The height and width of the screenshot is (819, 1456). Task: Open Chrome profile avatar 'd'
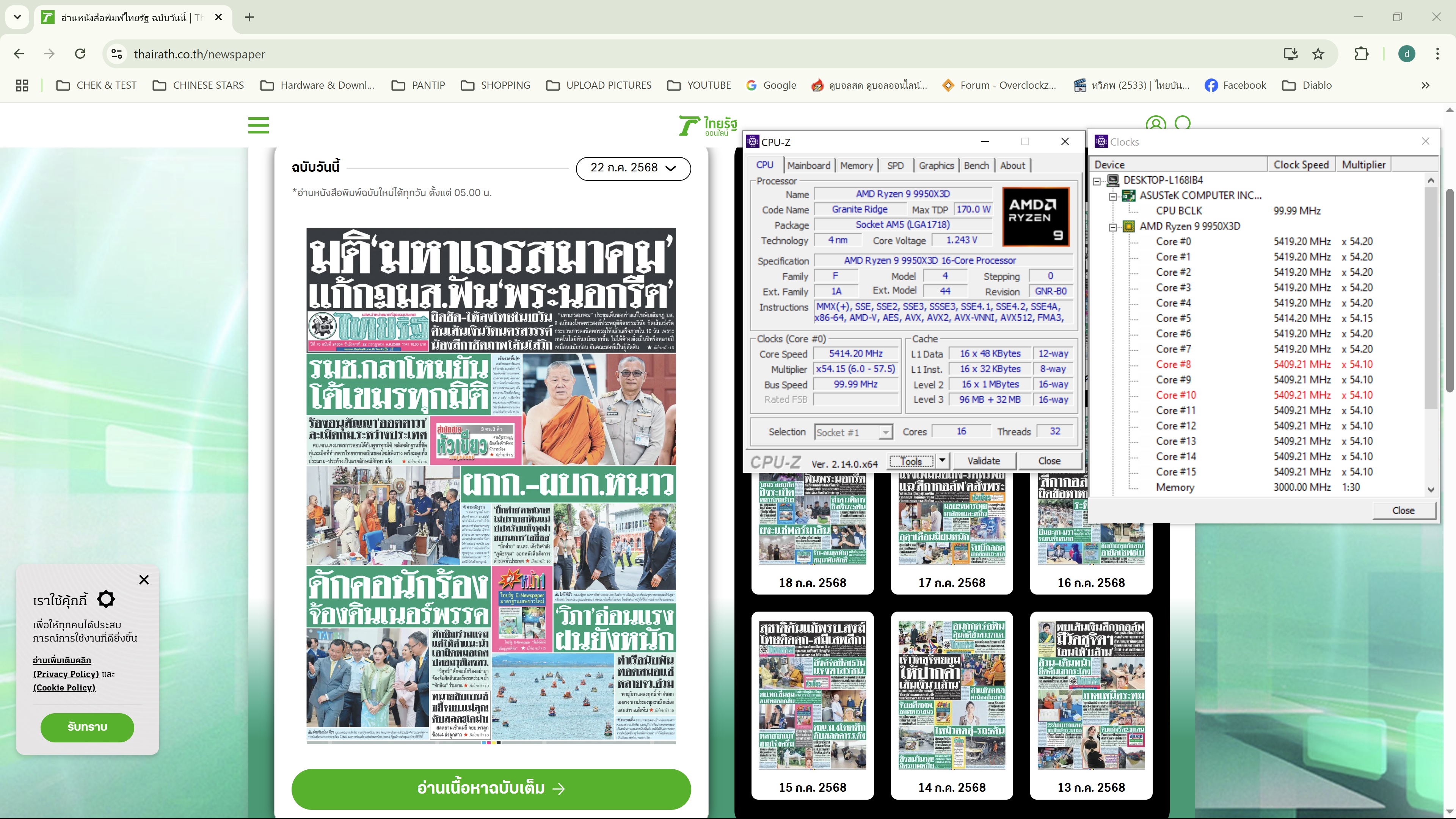[1406, 54]
